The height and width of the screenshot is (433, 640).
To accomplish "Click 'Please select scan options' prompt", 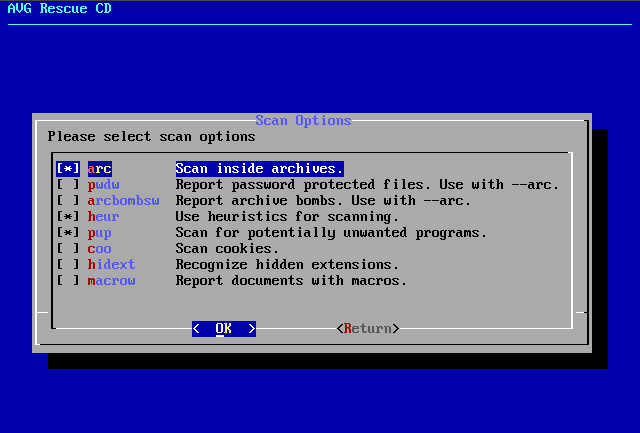I will point(151,136).
